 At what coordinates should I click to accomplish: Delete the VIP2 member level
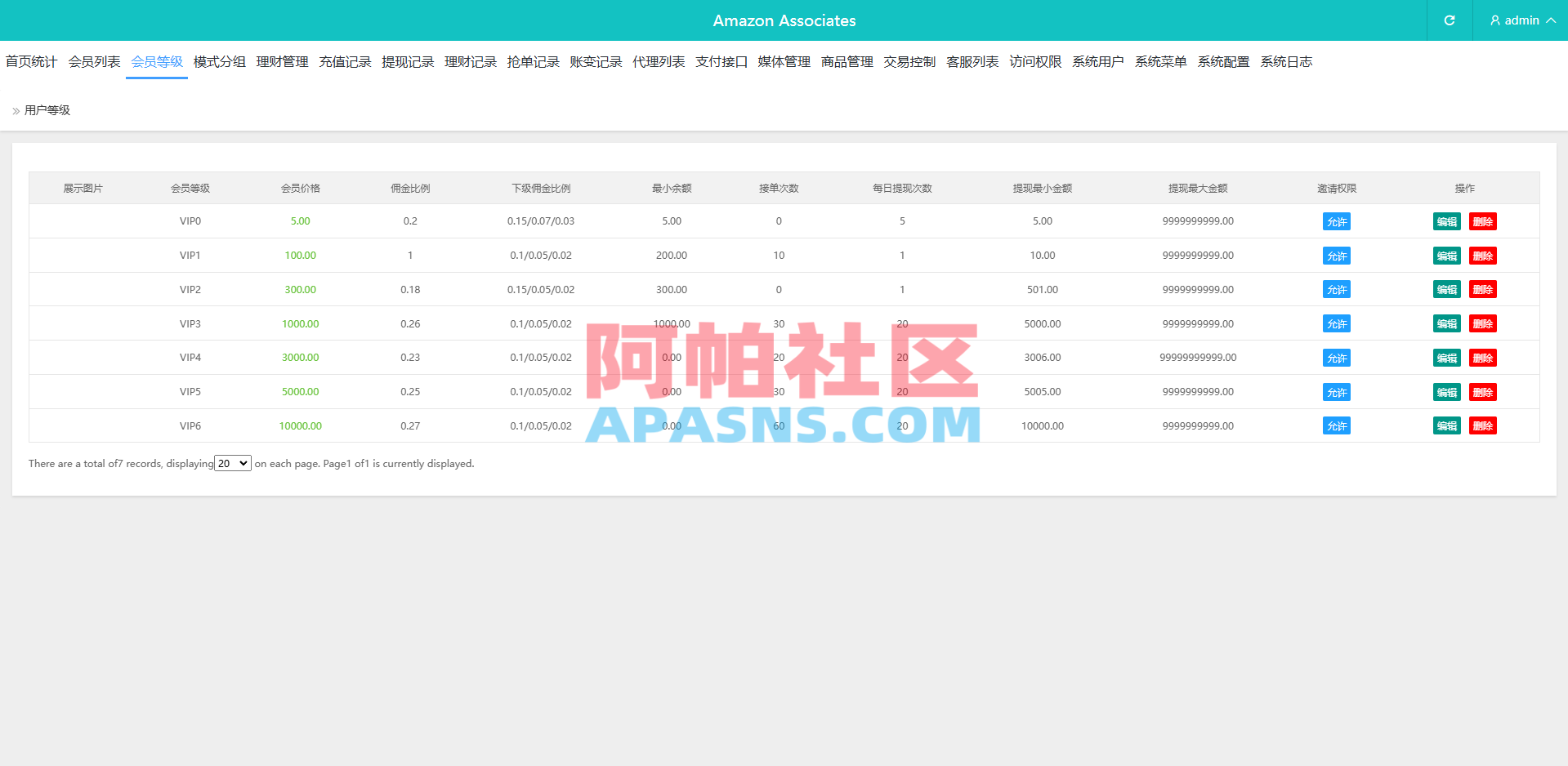pos(1482,289)
